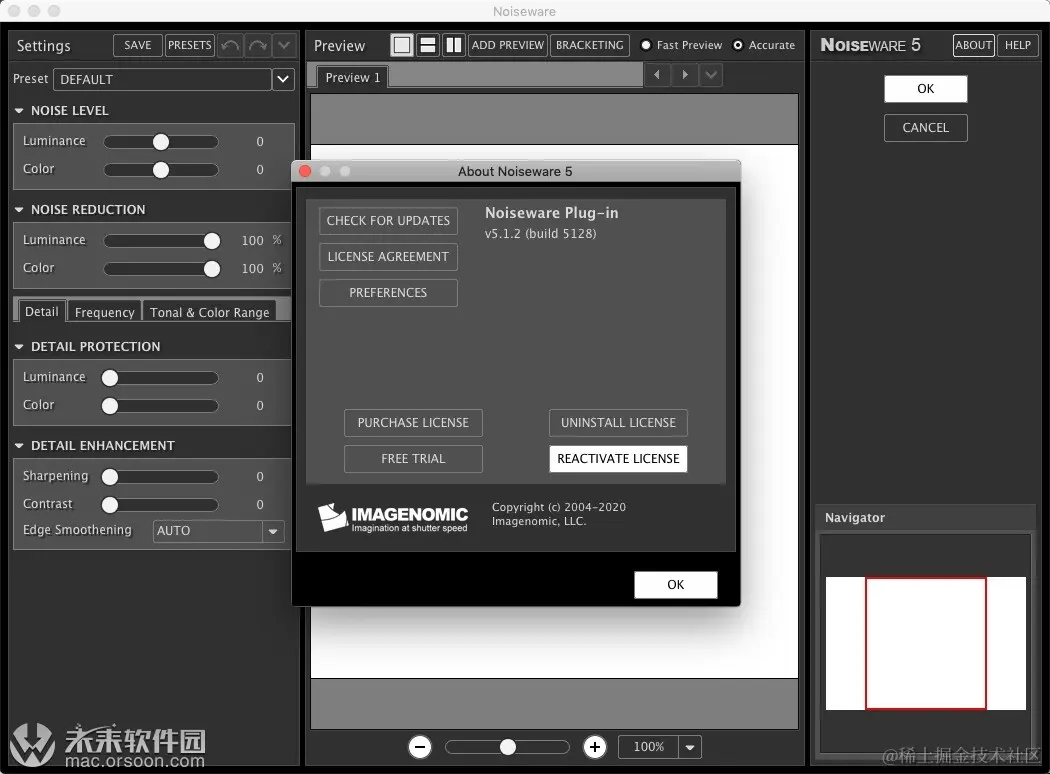Click the Imagenomic logo in About dialog
Screen dimensions: 1050x774
[x=392, y=518]
